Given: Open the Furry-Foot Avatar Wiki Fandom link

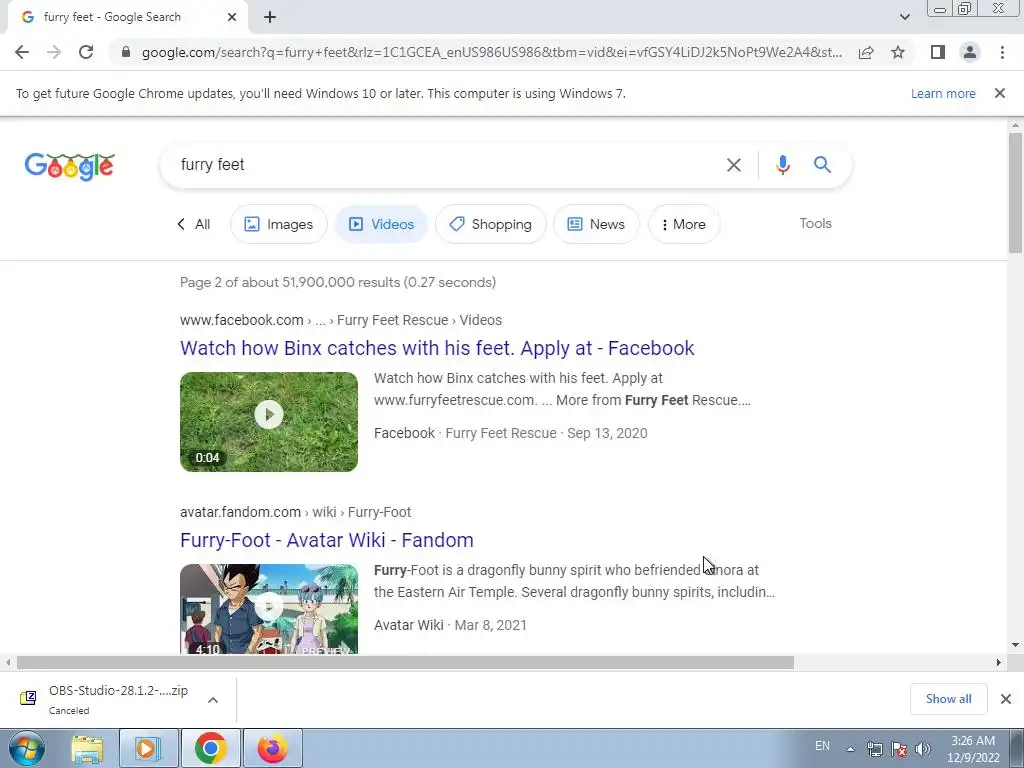Looking at the screenshot, I should (327, 540).
